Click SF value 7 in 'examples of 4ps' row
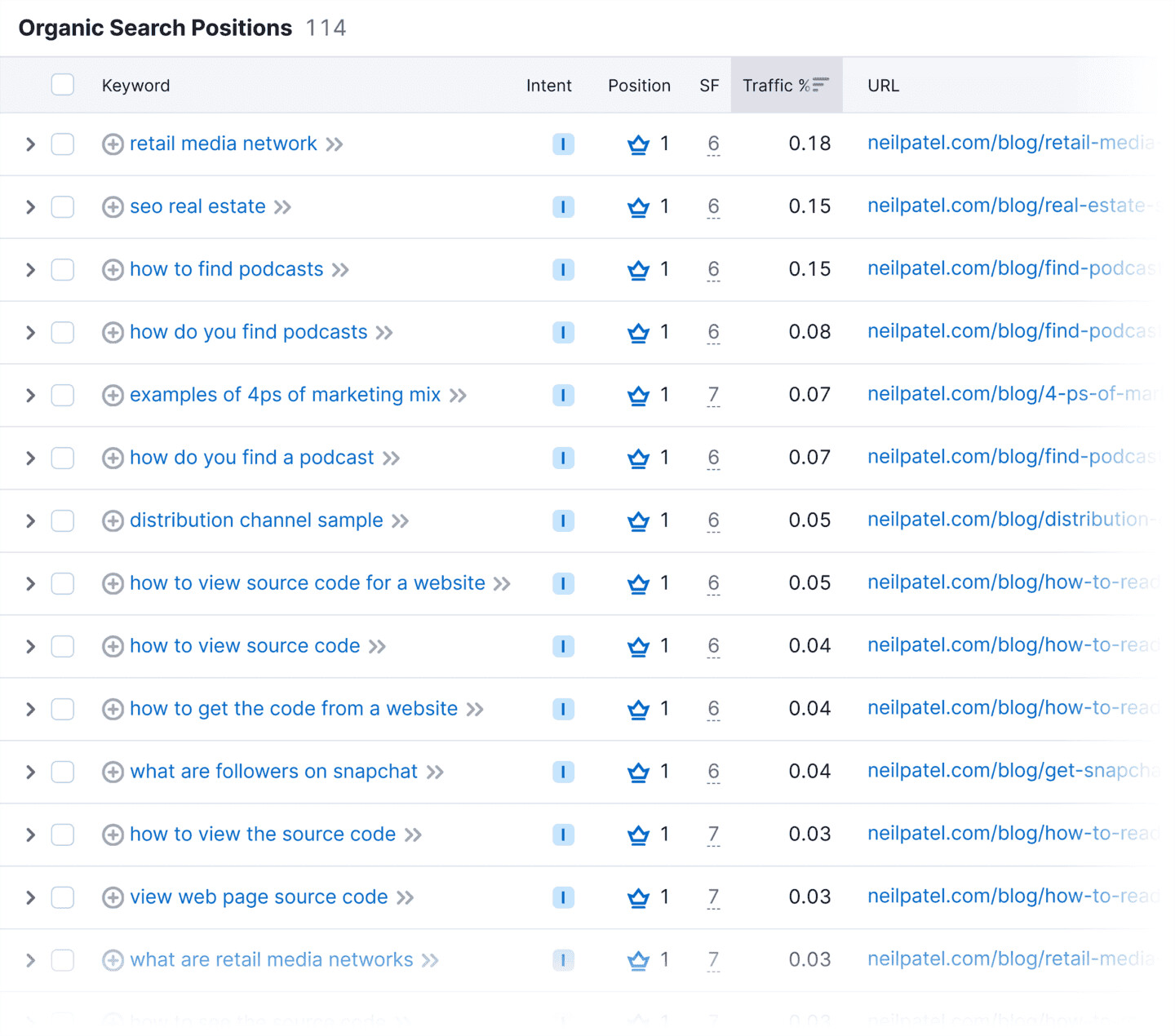 click(x=713, y=396)
